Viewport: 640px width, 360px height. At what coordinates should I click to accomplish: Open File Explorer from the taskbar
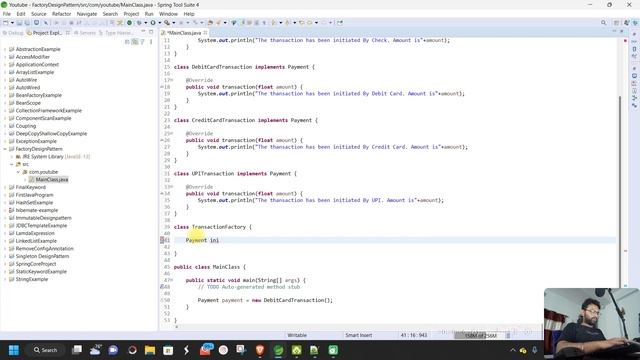(150, 350)
